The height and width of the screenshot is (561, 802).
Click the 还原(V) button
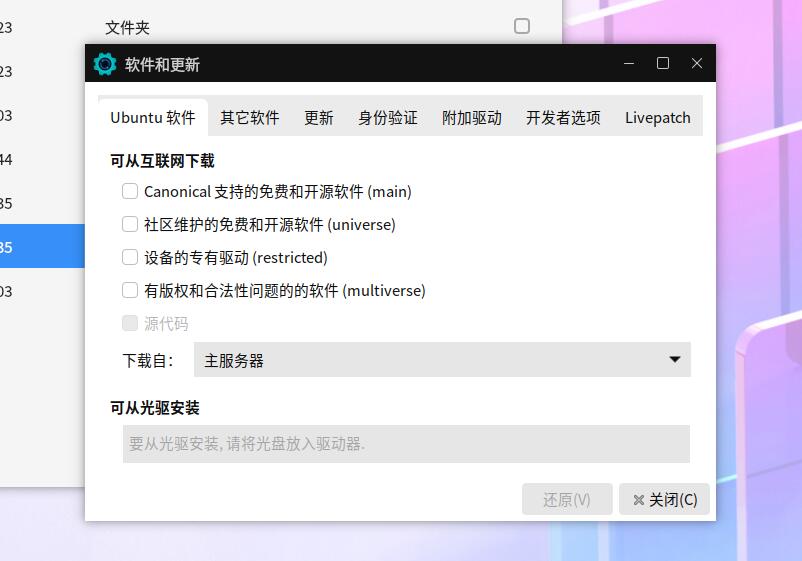[567, 499]
